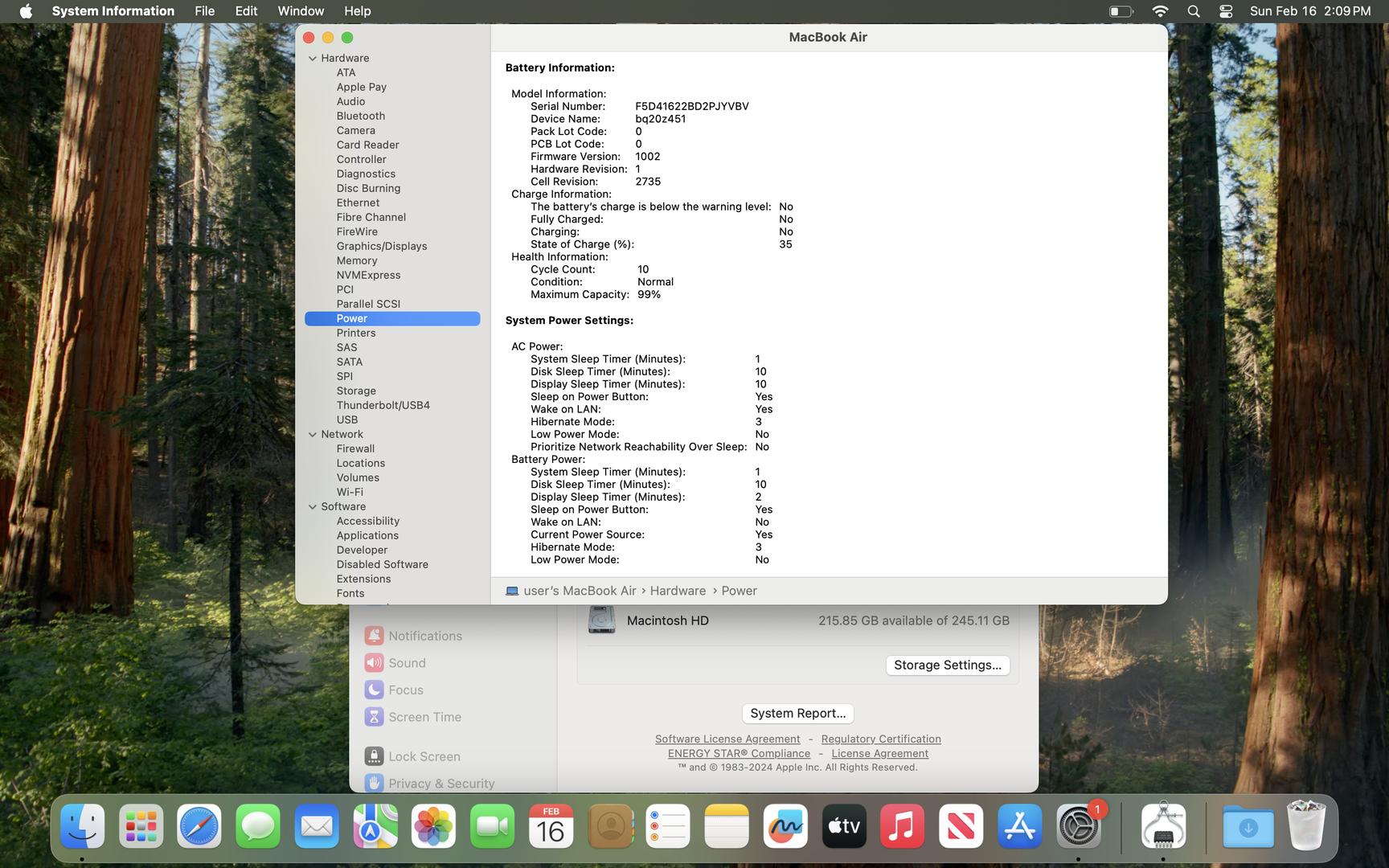This screenshot has width=1389, height=868.
Task: Open Safari from the dock
Action: pos(199,826)
